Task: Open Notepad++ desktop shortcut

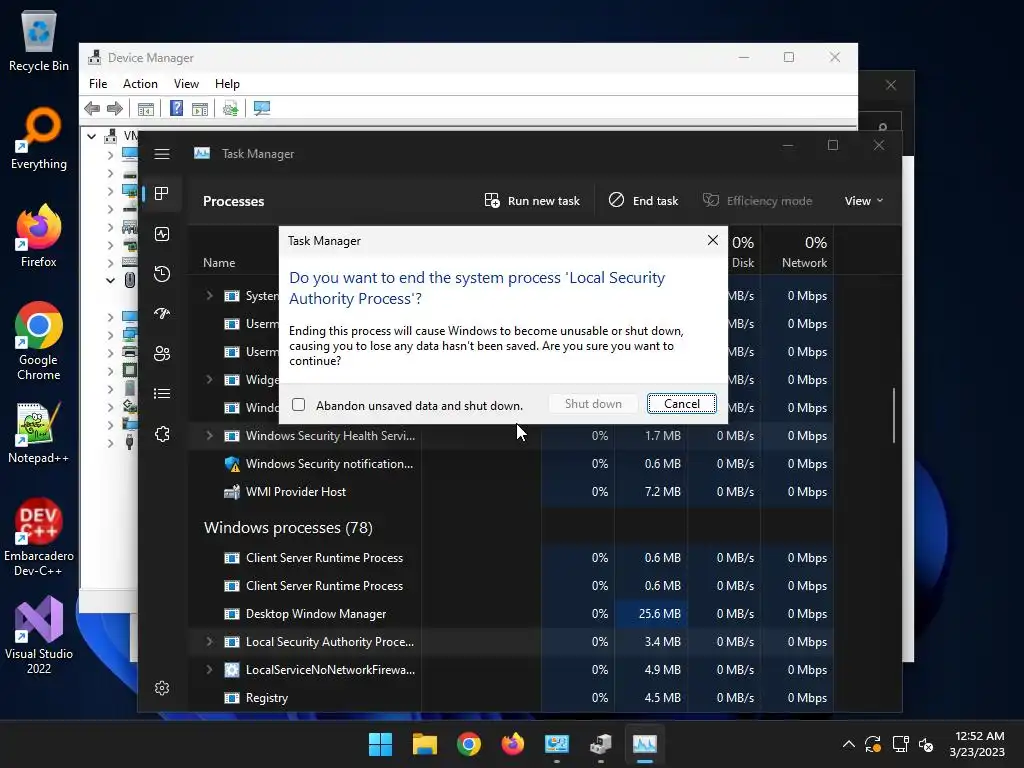Action: coord(39,433)
